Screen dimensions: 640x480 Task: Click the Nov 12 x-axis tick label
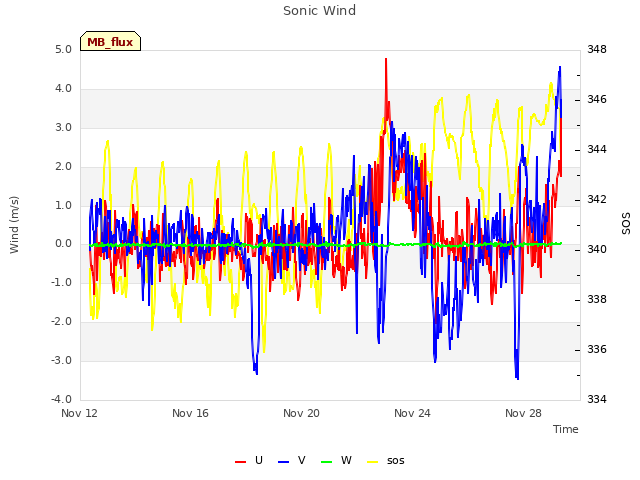point(79,413)
